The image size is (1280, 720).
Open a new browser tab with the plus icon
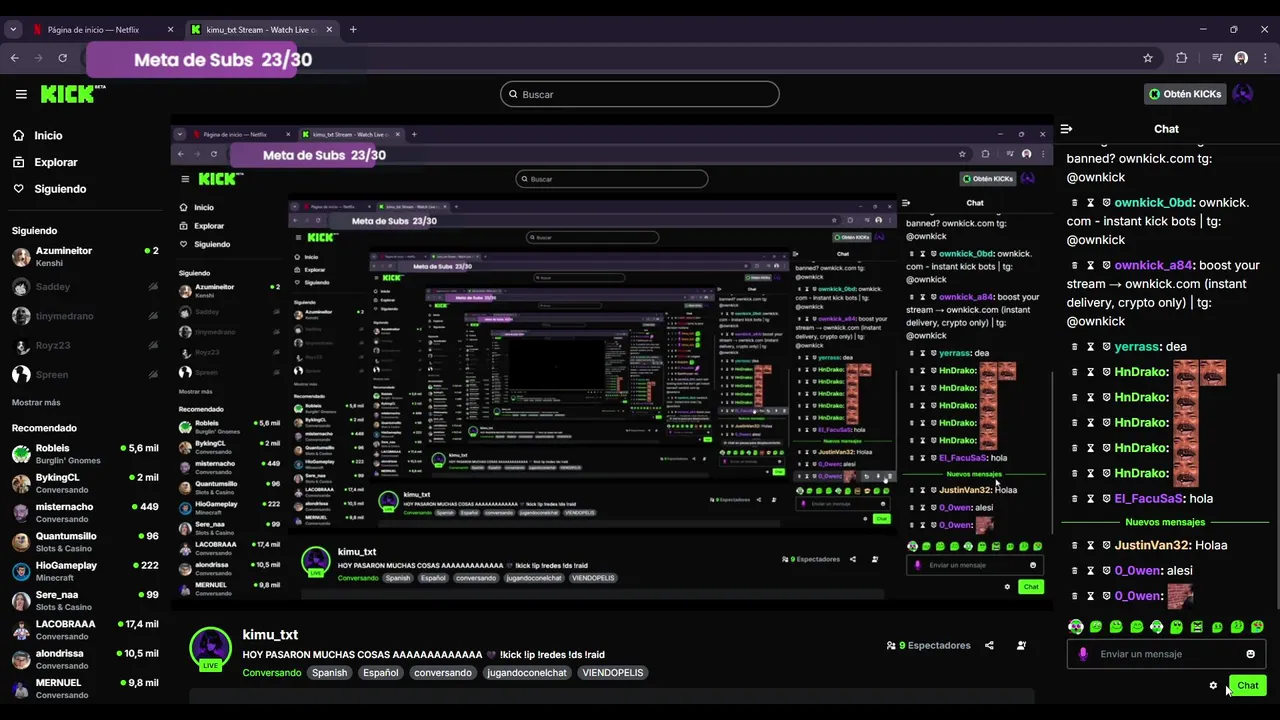pyautogui.click(x=353, y=30)
